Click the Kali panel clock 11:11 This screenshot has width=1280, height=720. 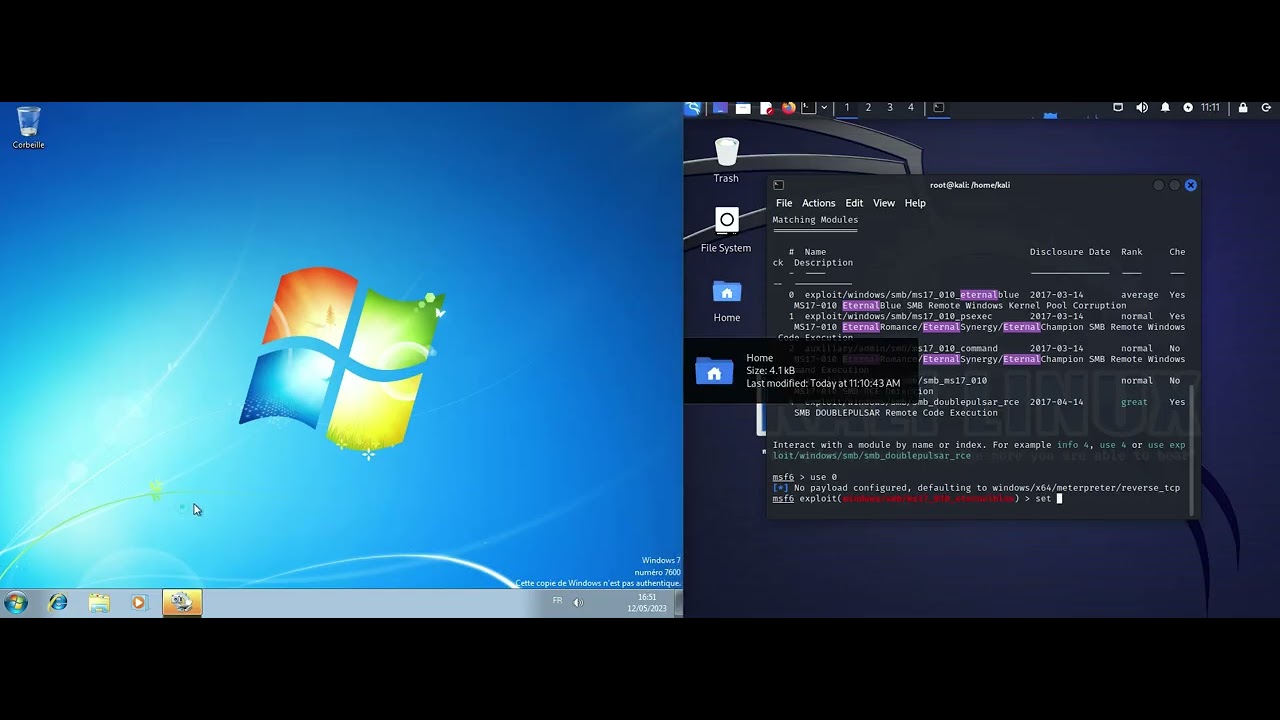click(x=1210, y=108)
